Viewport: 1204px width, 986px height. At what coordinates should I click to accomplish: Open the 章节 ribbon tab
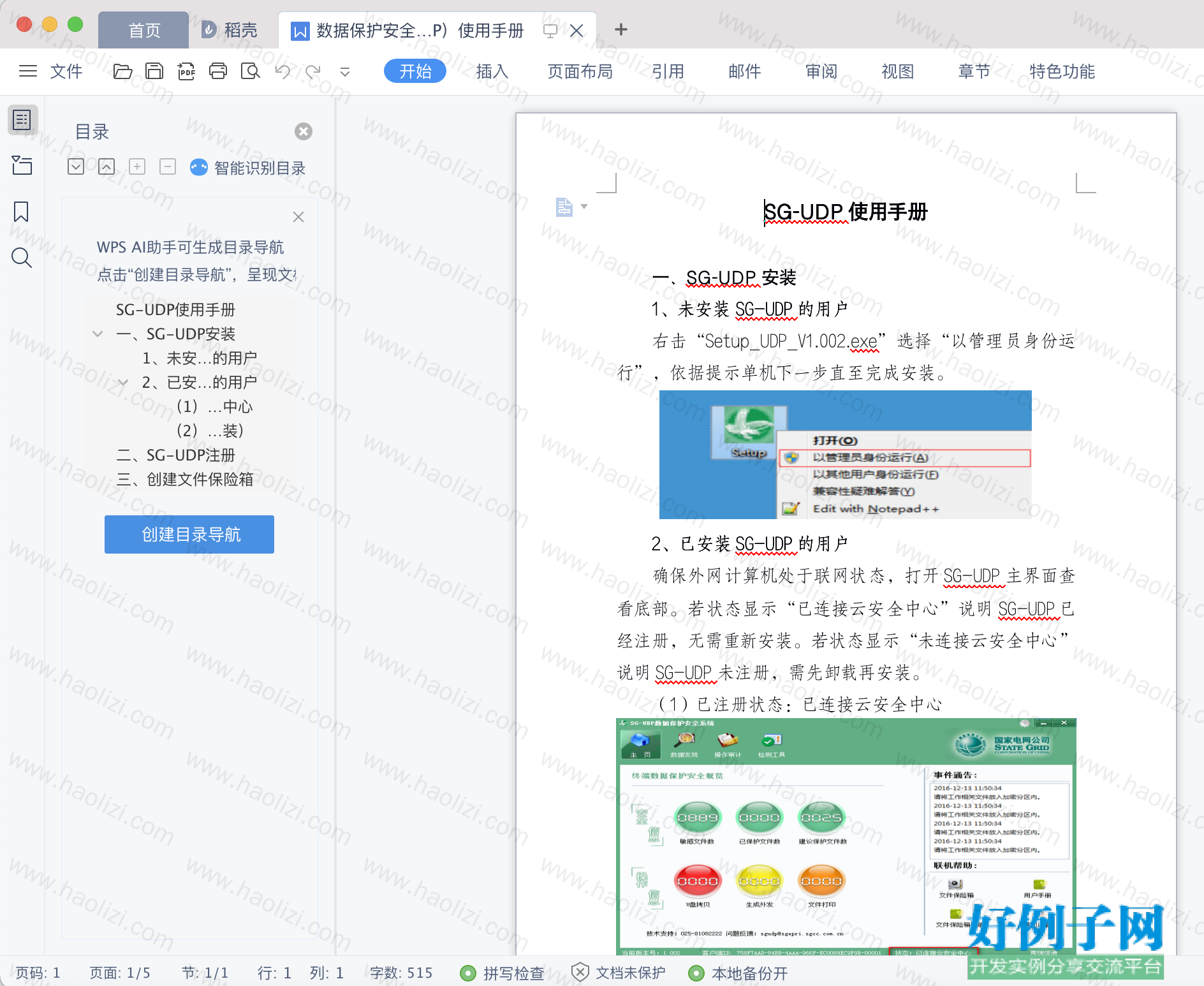974,71
